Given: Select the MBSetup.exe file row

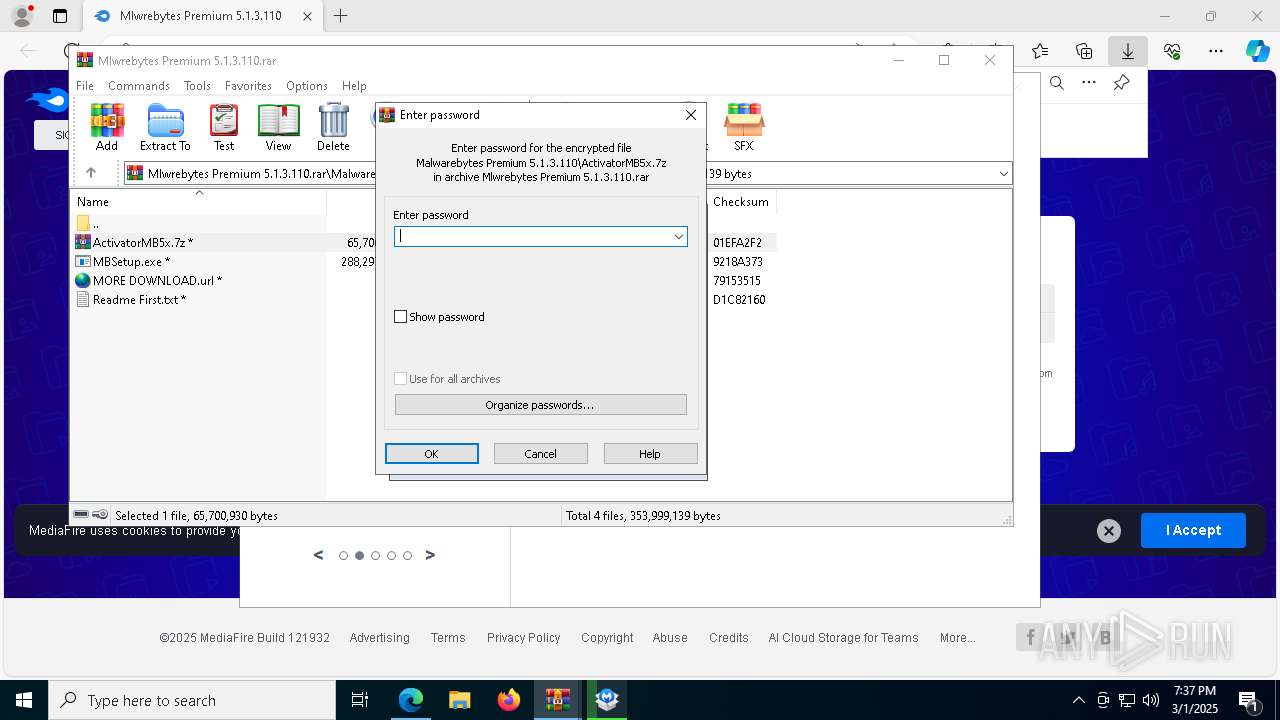Looking at the screenshot, I should pyautogui.click(x=200, y=261).
